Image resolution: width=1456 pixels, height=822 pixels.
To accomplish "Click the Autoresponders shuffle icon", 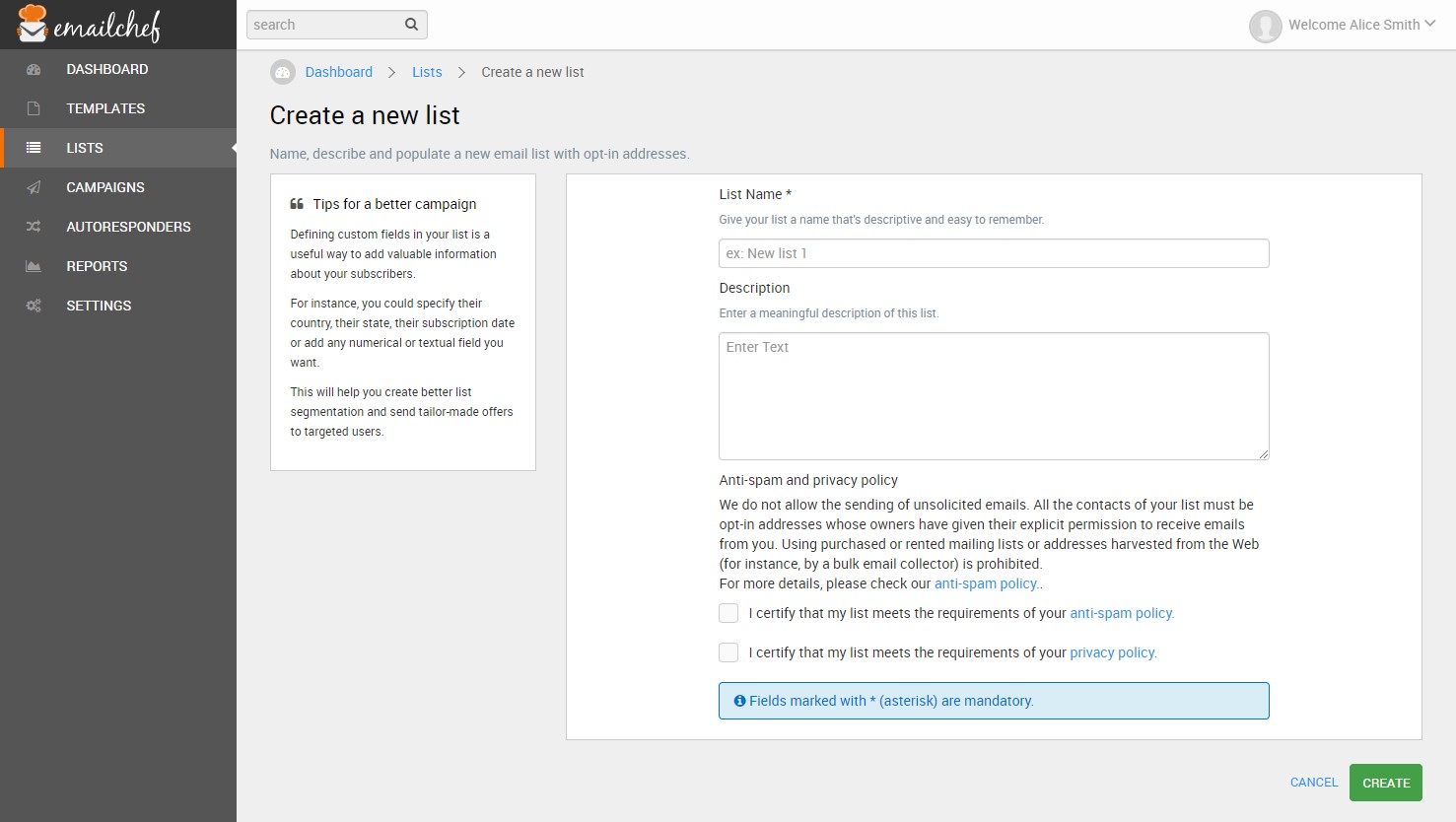I will pos(34,227).
